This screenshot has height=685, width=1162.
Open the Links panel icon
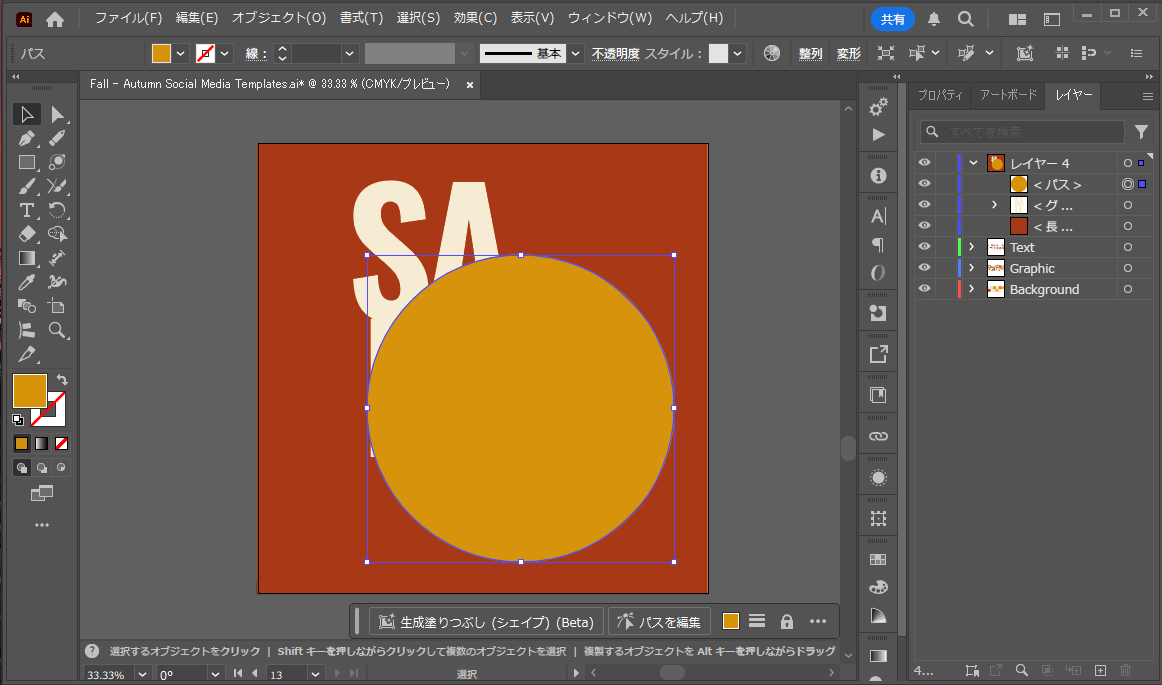click(x=878, y=437)
